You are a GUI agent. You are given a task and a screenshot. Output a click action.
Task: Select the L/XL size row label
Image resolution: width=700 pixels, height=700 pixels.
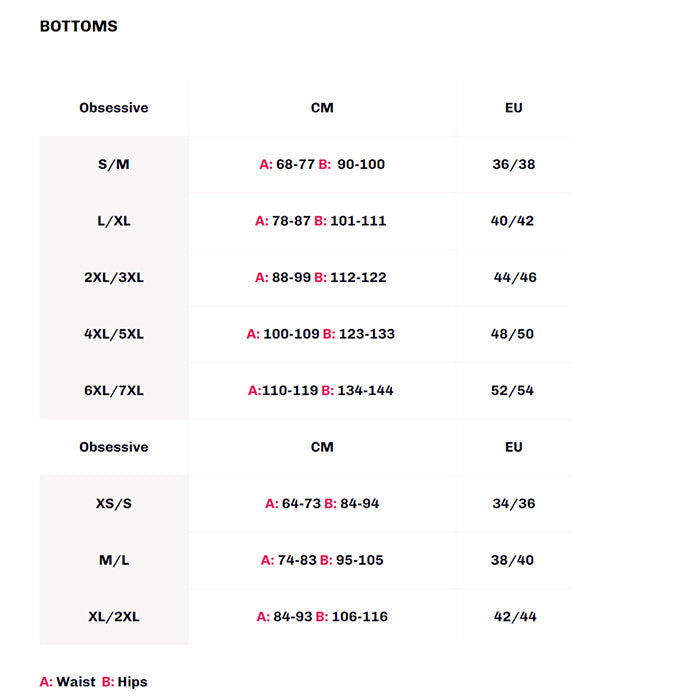(114, 221)
